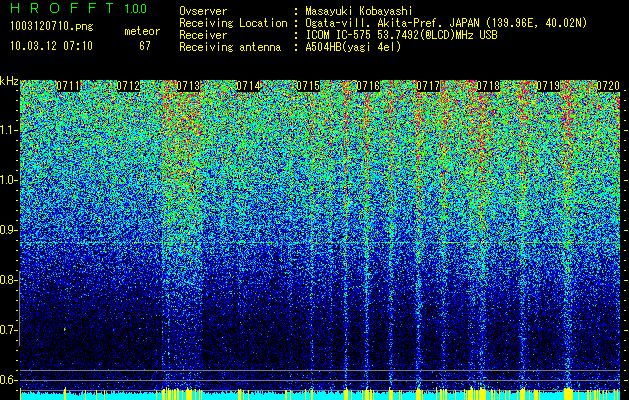
Task: Click observer name Masayuki Kobayashi
Action: click(359, 11)
